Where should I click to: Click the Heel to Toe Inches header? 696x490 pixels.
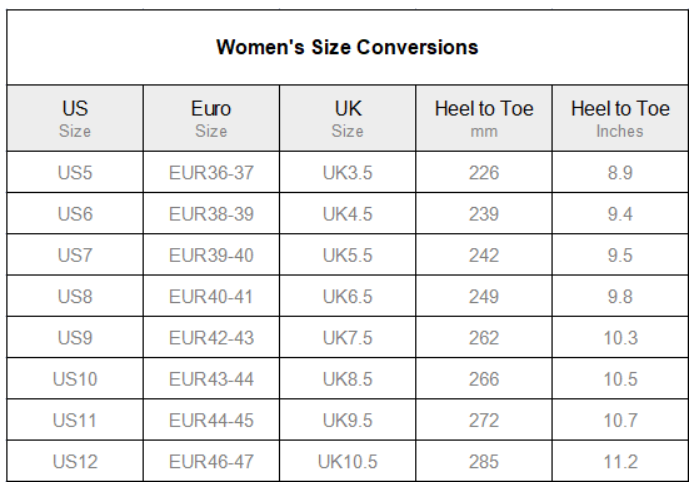[x=620, y=118]
